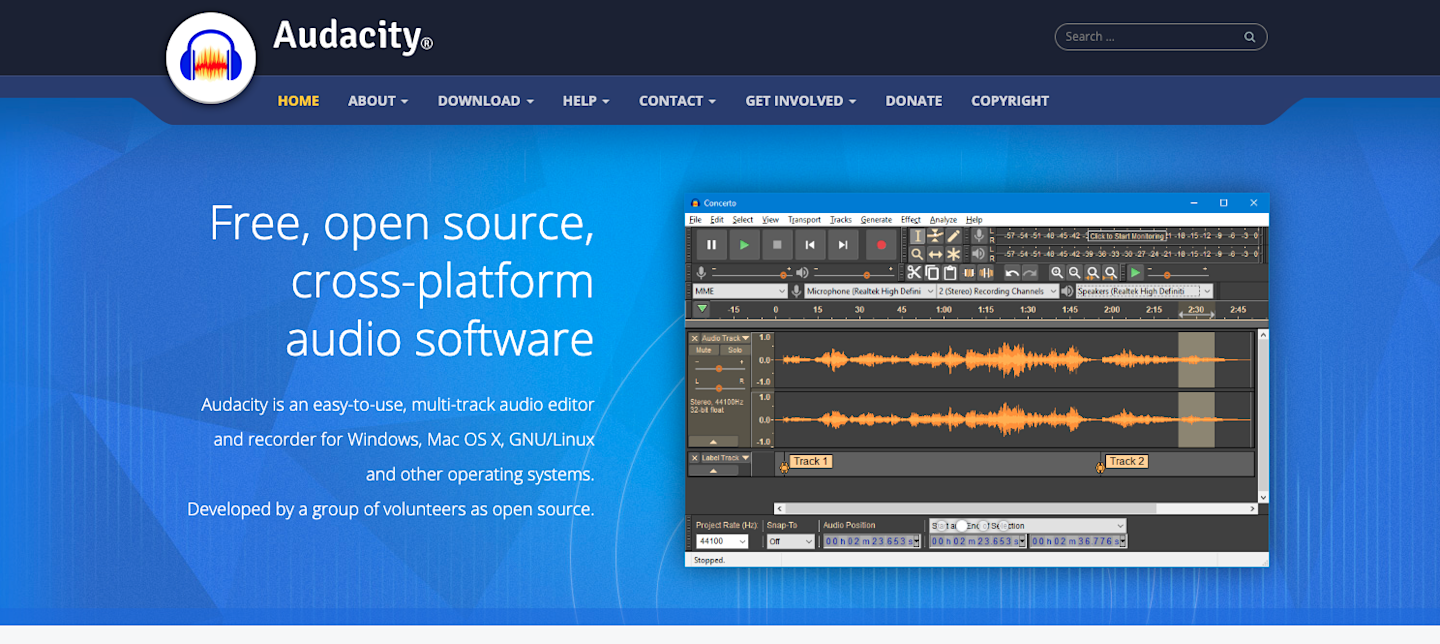This screenshot has height=644, width=1440.
Task: Click the Cut scissors icon
Action: click(914, 273)
